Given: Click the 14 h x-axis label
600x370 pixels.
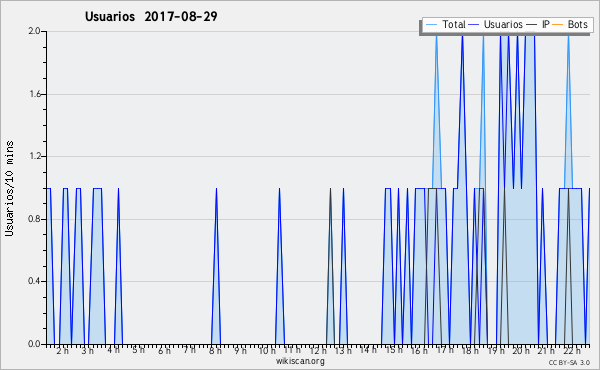Looking at the screenshot, I should (x=368, y=350).
